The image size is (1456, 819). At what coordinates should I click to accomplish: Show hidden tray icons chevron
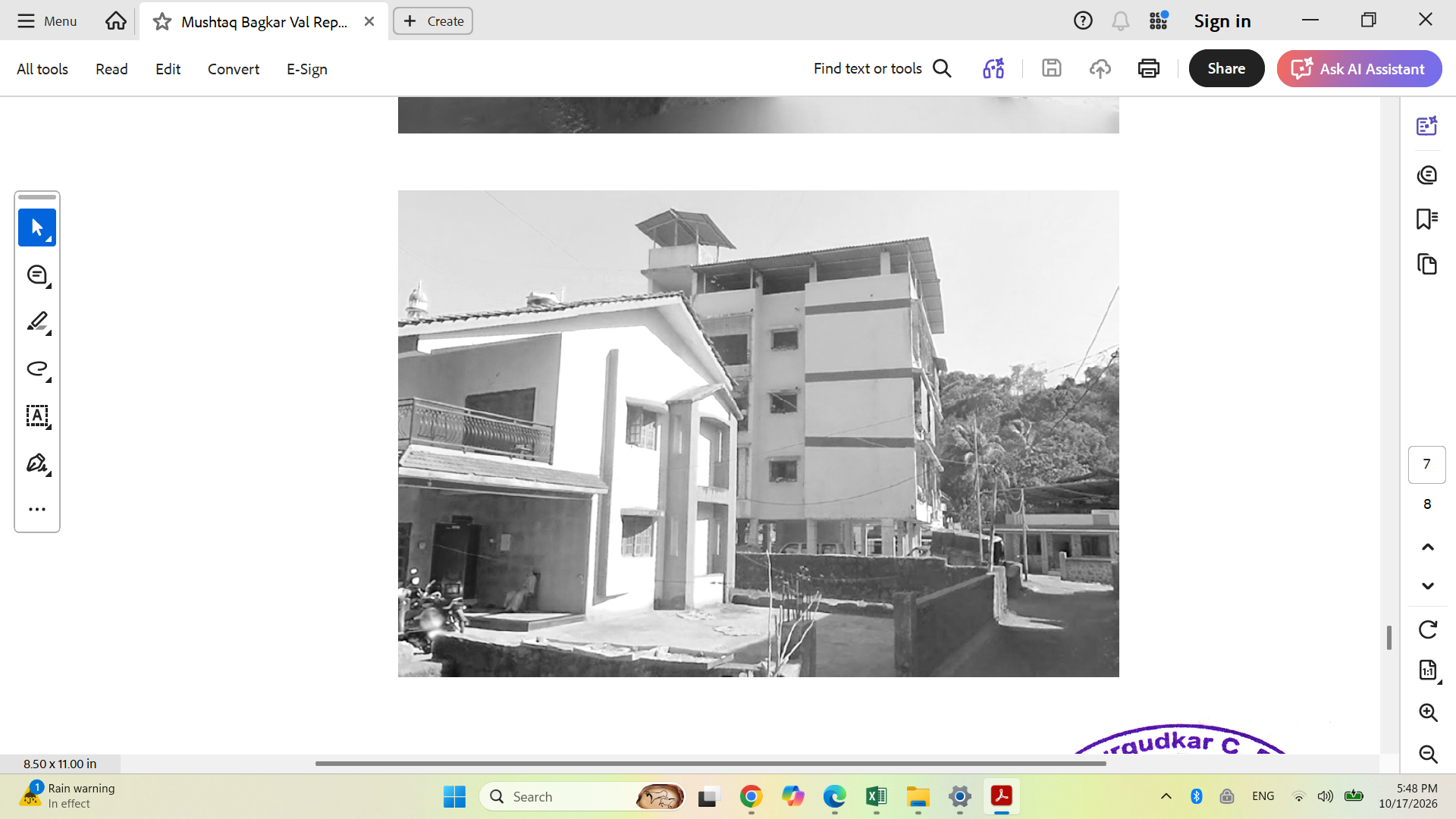coord(1166,796)
